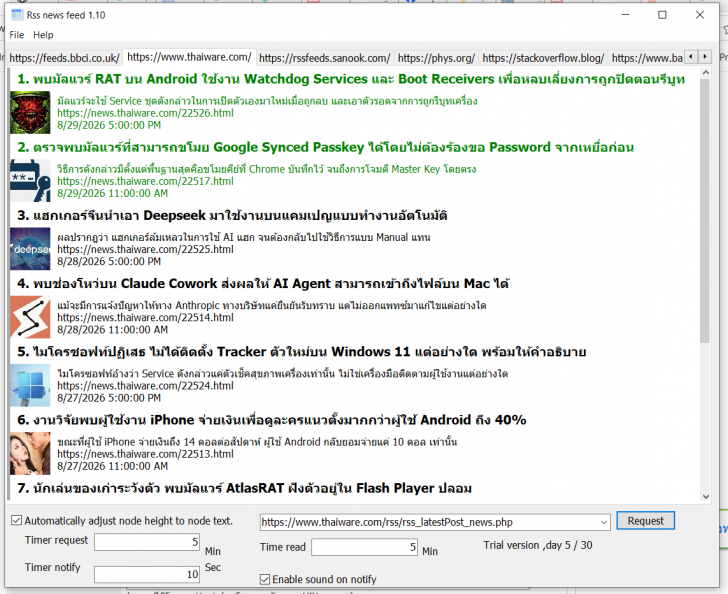728x594 pixels.
Task: Click the link news.thaiware.com/22514.html
Action: (145, 318)
